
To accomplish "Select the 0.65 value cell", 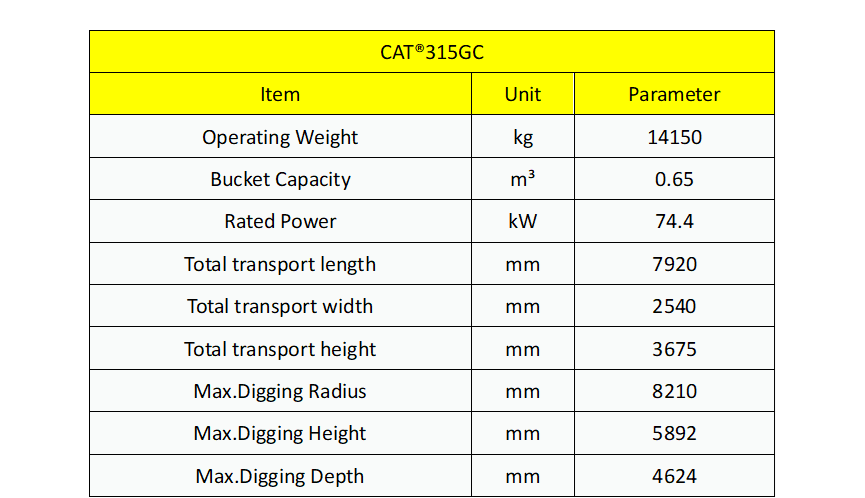I will [x=674, y=179].
